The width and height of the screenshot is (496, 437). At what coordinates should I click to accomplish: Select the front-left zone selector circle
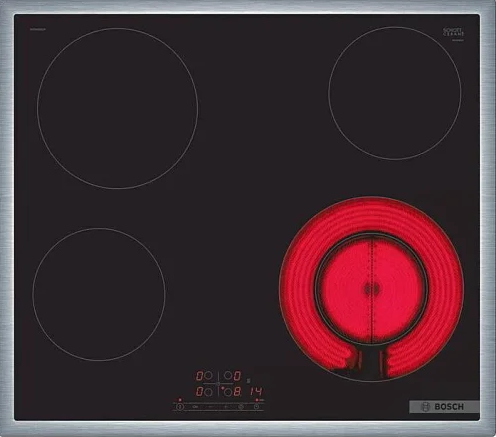click(208, 392)
